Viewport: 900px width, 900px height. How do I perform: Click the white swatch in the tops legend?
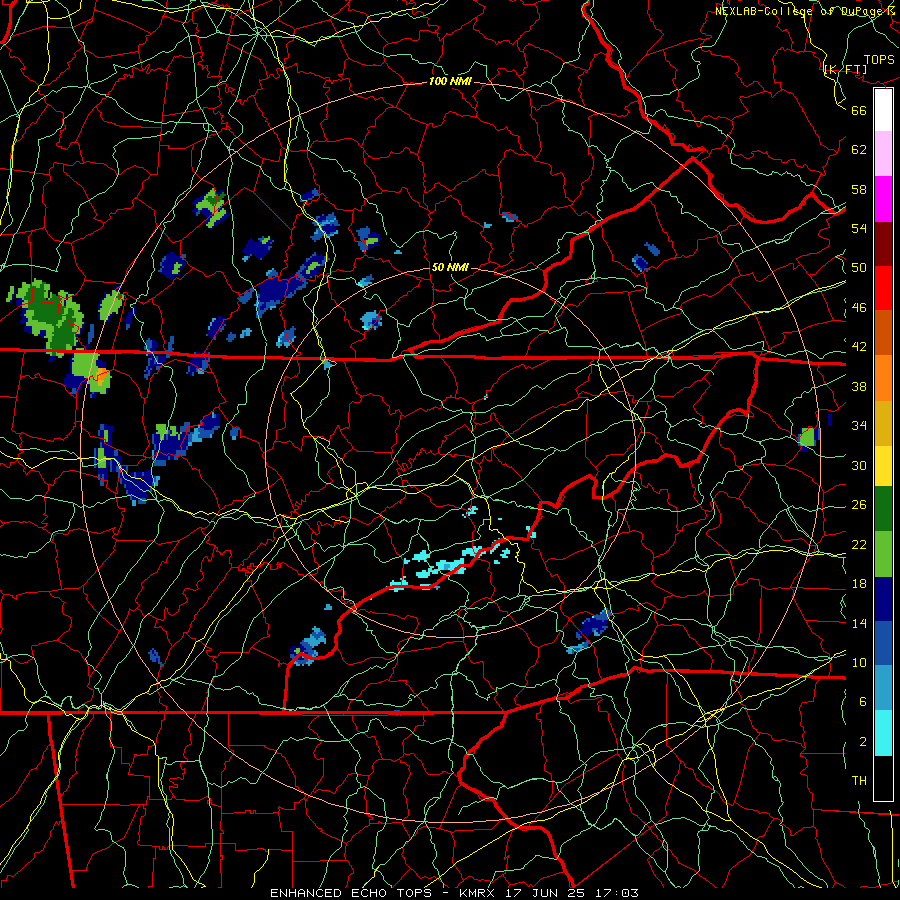[x=883, y=110]
